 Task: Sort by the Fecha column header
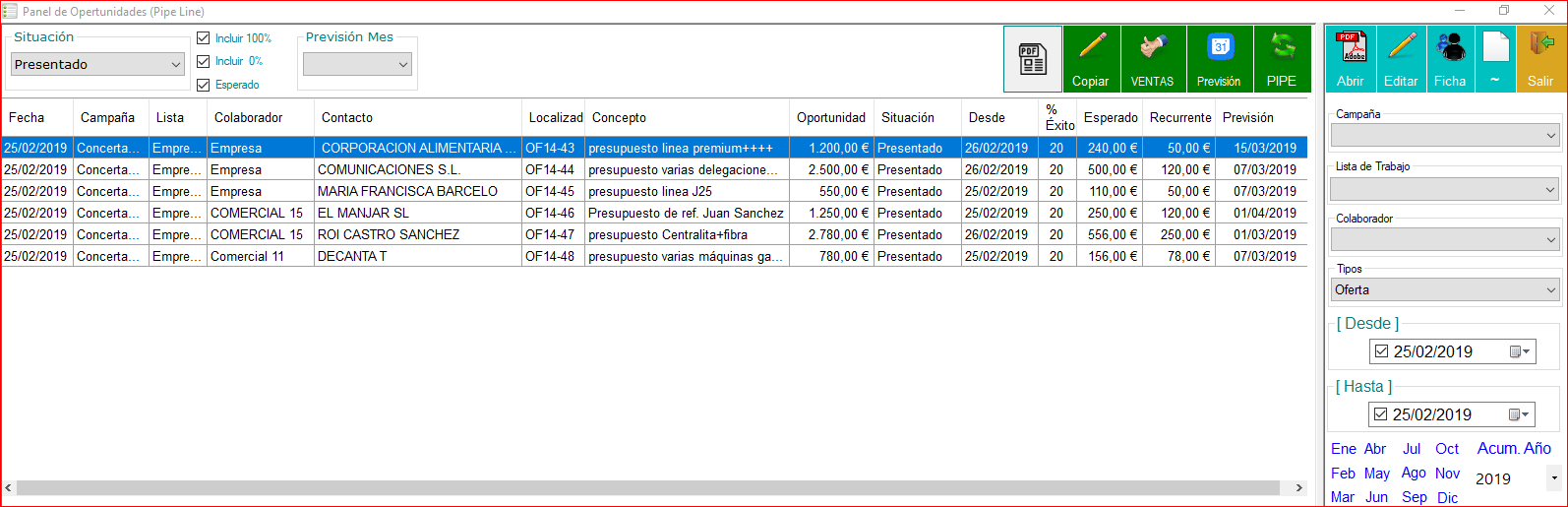pyautogui.click(x=37, y=117)
